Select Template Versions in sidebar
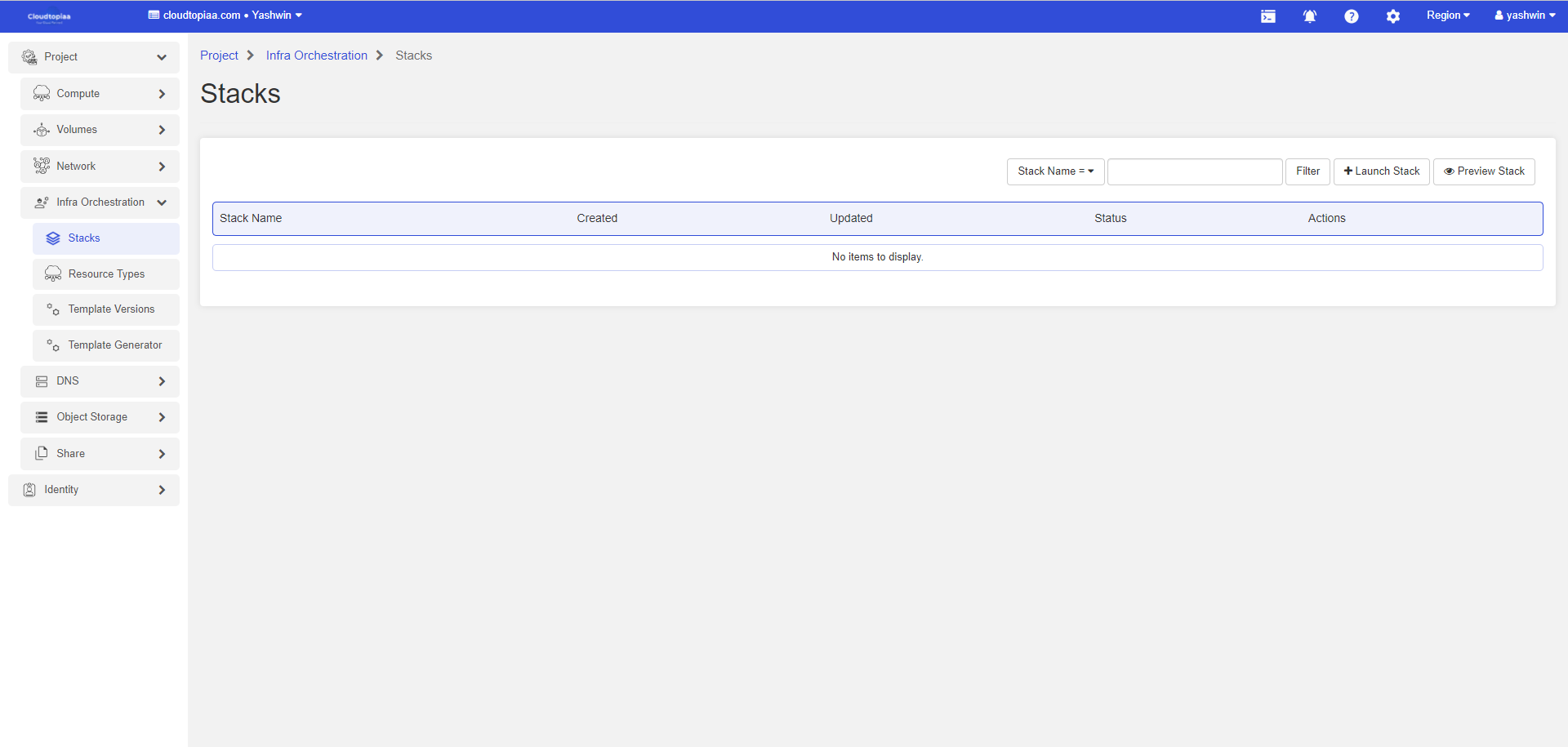 (111, 309)
